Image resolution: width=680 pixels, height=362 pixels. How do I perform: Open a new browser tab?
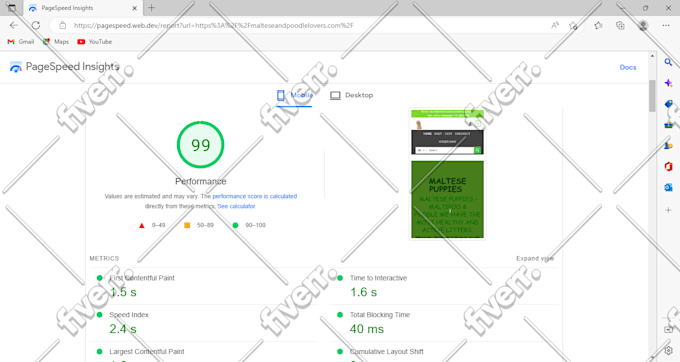(x=151, y=7)
